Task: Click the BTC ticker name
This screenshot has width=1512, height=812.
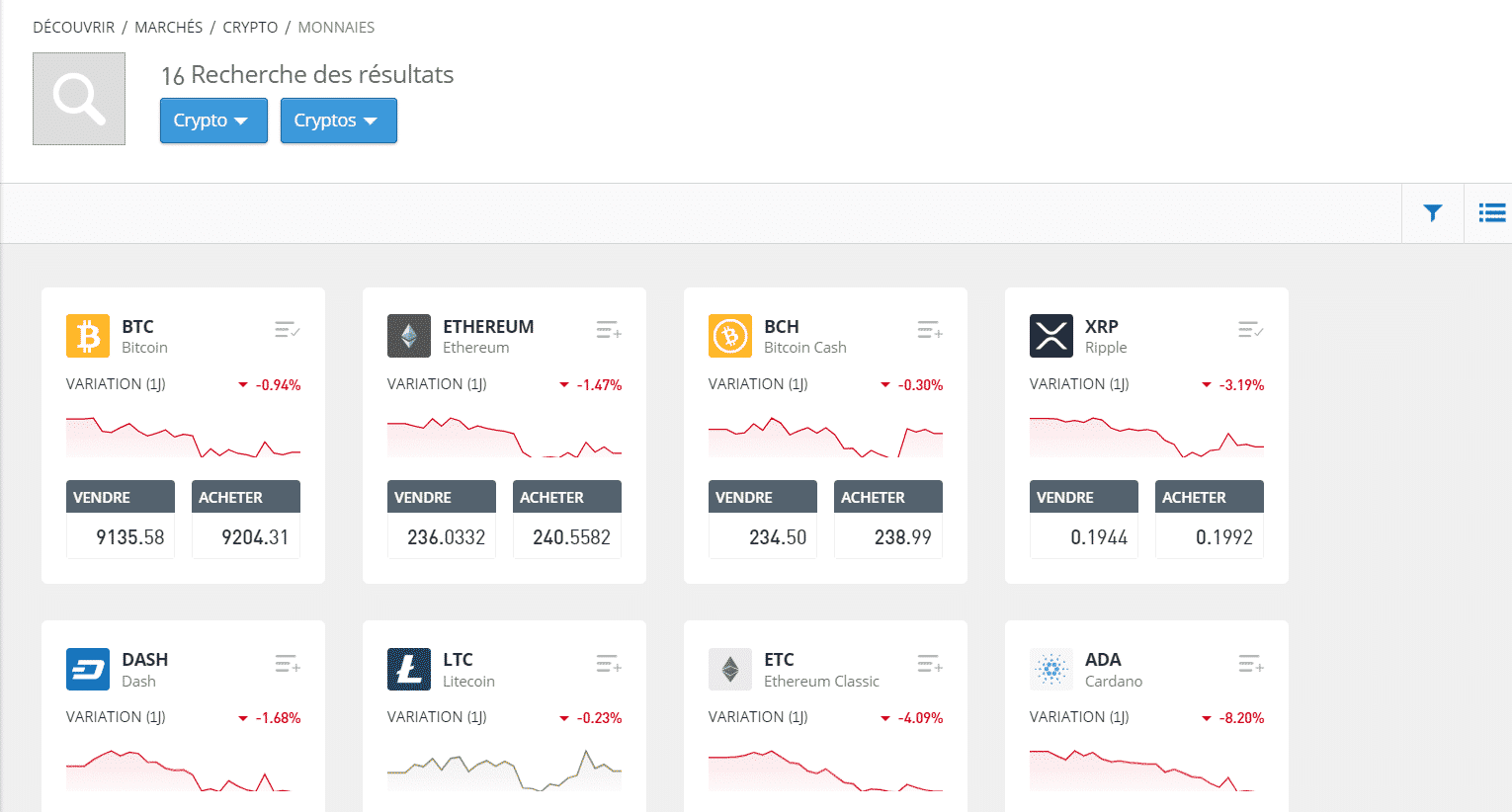Action: pyautogui.click(x=137, y=326)
